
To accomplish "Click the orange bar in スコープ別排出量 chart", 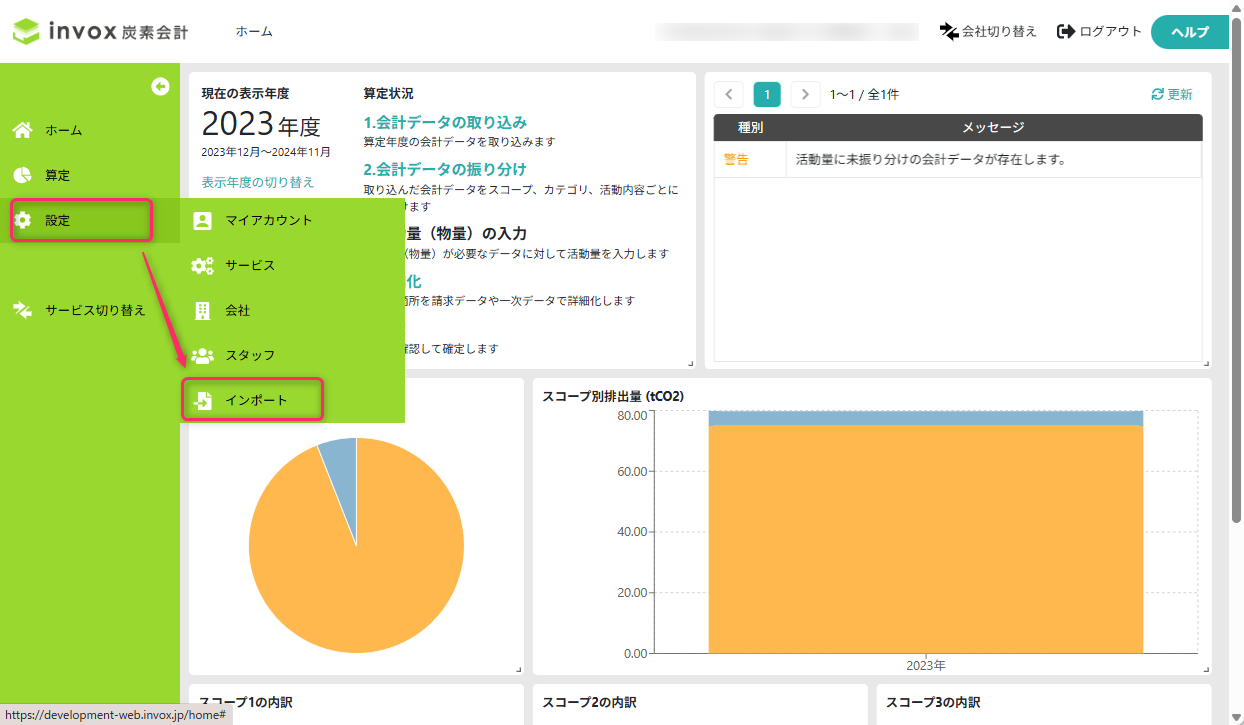I will point(926,539).
